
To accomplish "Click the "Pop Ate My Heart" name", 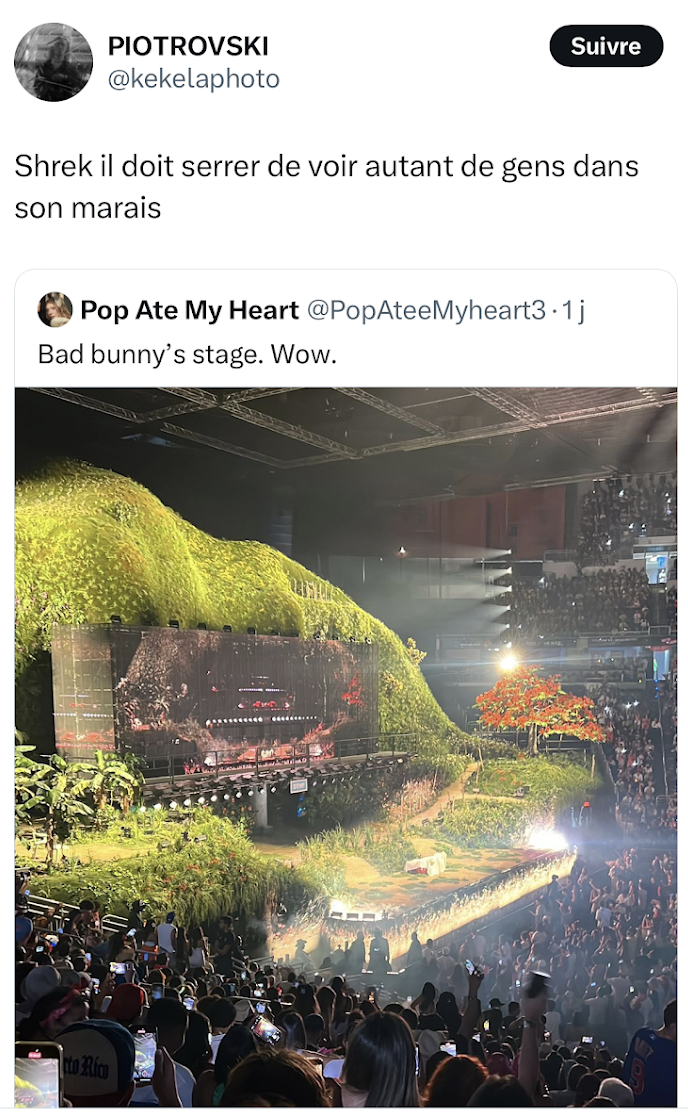I will point(189,310).
